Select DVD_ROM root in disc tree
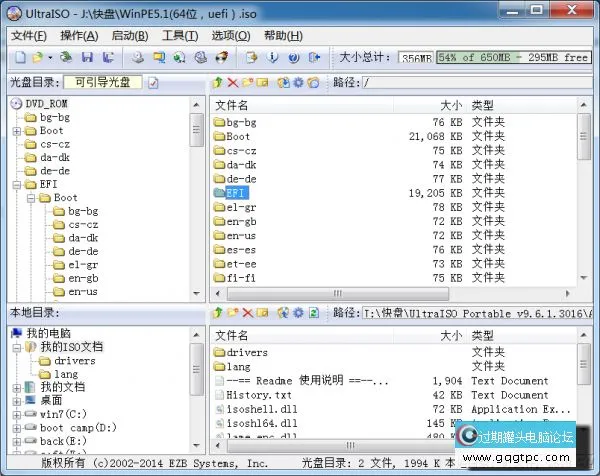600x476 pixels. pos(40,104)
